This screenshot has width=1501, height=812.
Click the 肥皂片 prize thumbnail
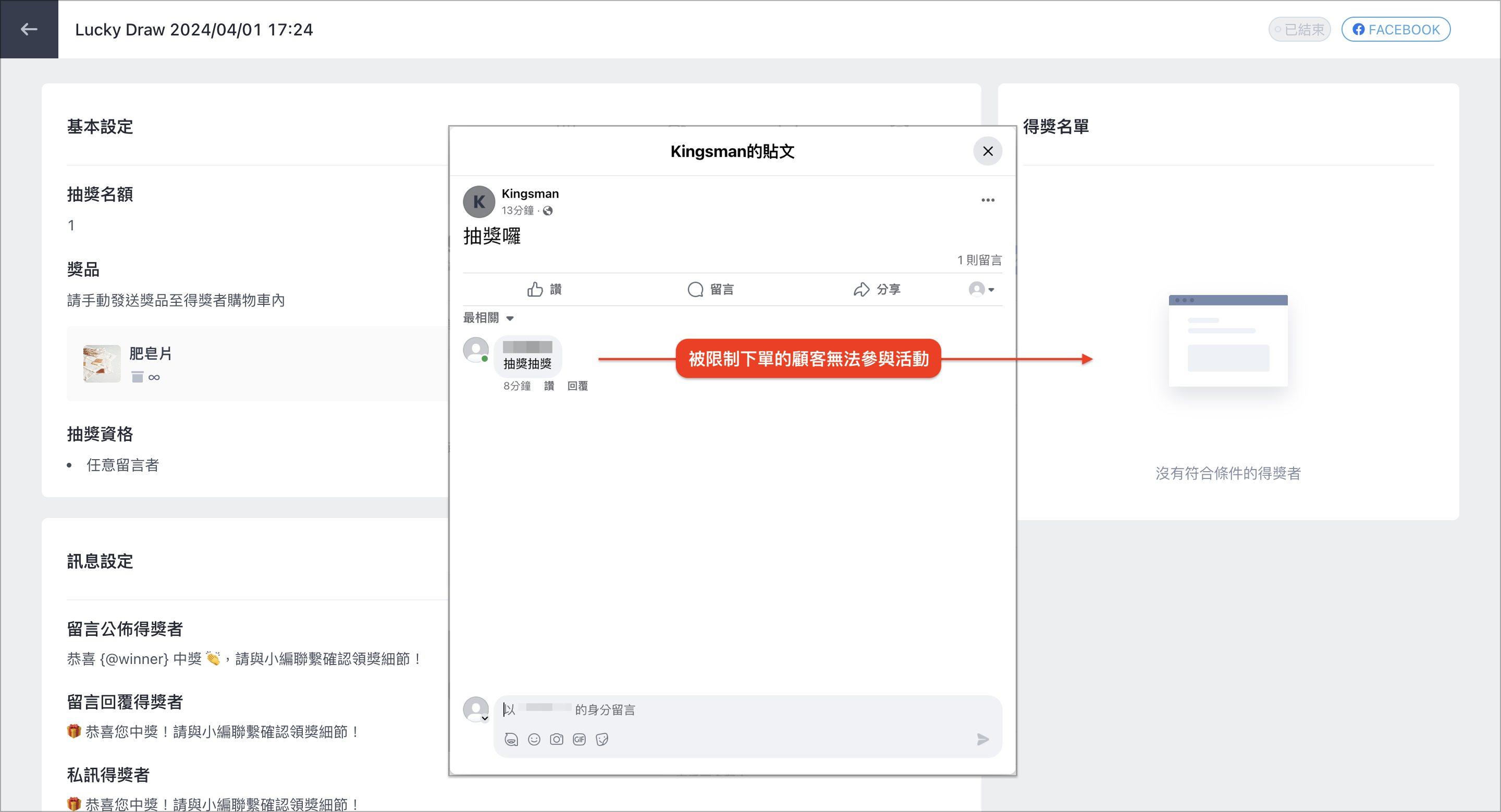point(102,363)
